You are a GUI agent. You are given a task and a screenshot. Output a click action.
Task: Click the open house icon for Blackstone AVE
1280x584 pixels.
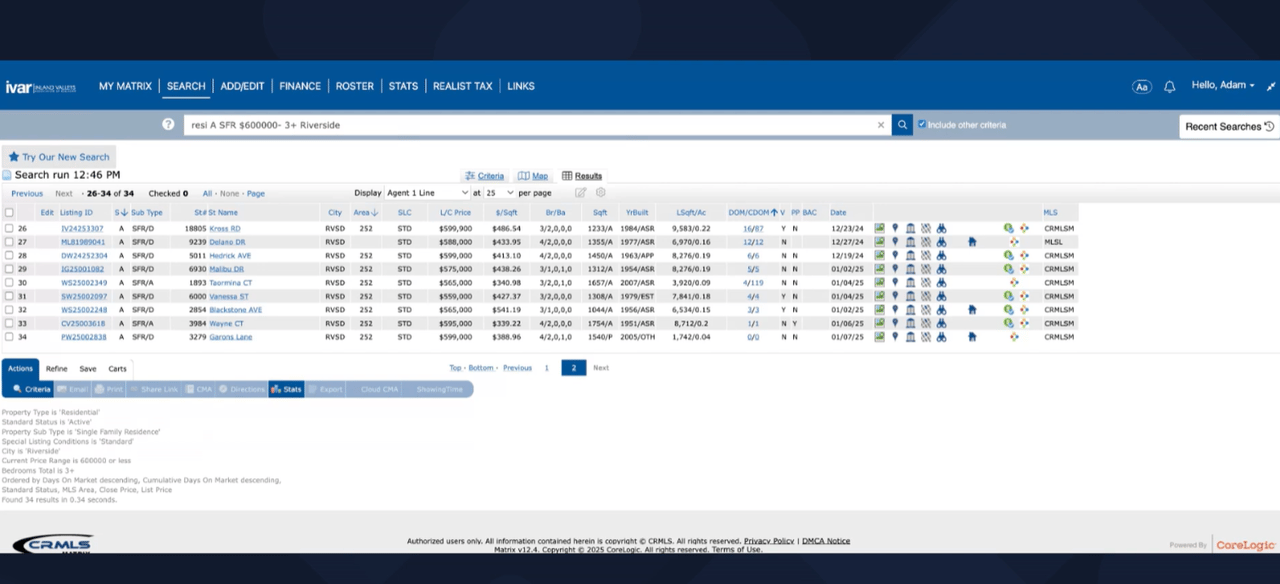(x=972, y=310)
